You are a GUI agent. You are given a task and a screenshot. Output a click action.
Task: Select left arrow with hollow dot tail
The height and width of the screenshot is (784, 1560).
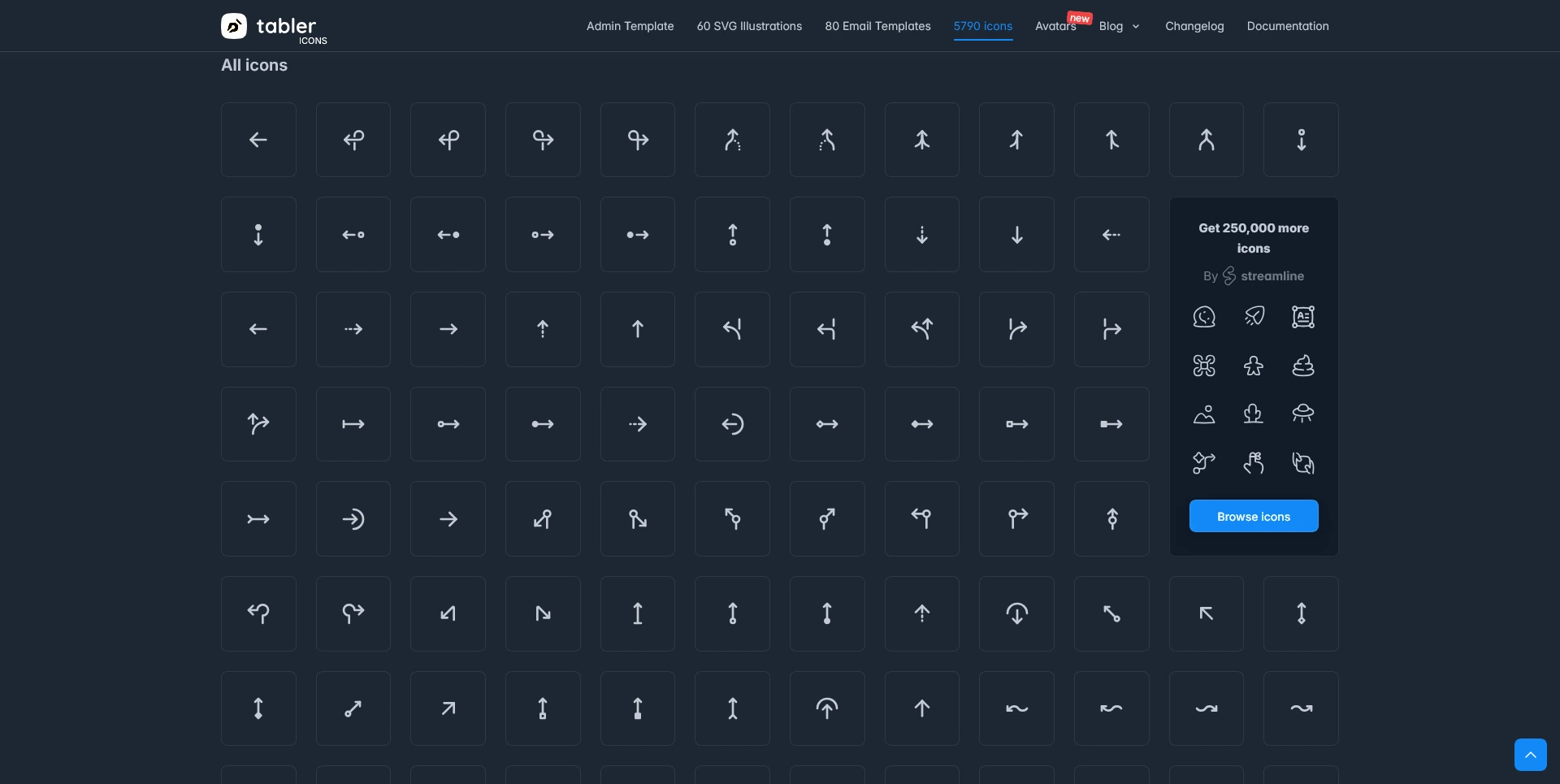pos(353,235)
